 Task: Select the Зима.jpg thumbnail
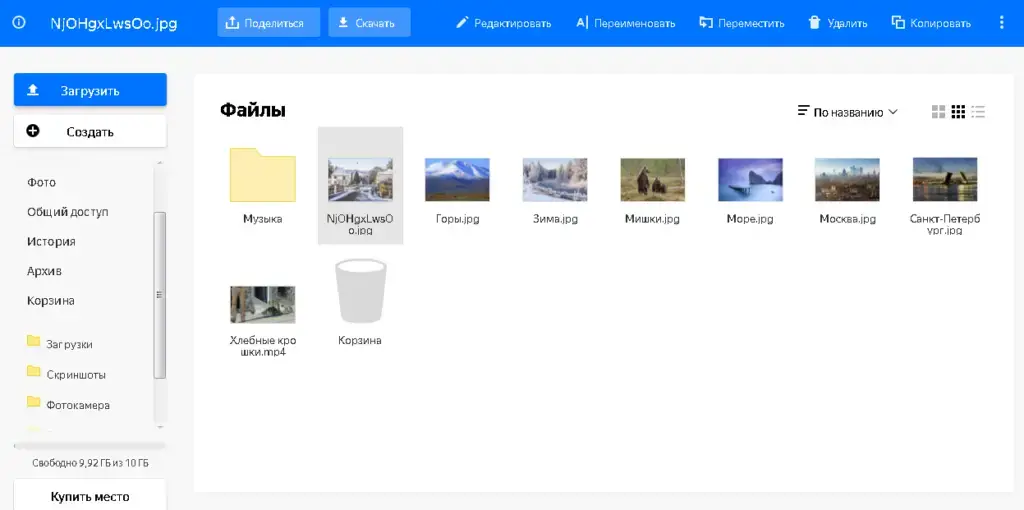click(x=555, y=180)
